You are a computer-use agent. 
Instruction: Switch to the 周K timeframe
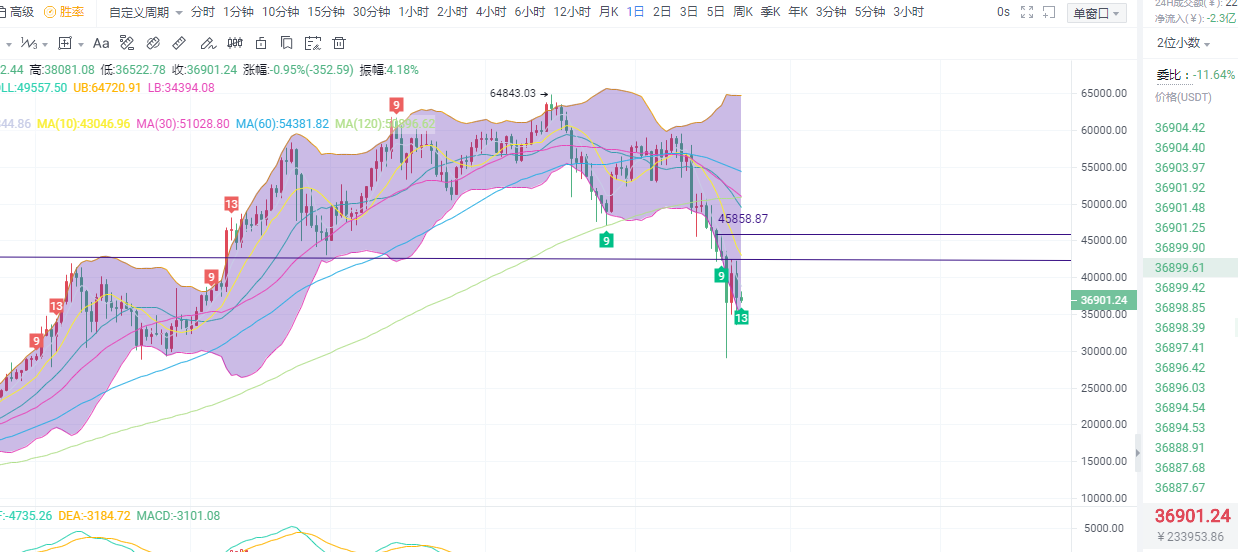click(743, 12)
